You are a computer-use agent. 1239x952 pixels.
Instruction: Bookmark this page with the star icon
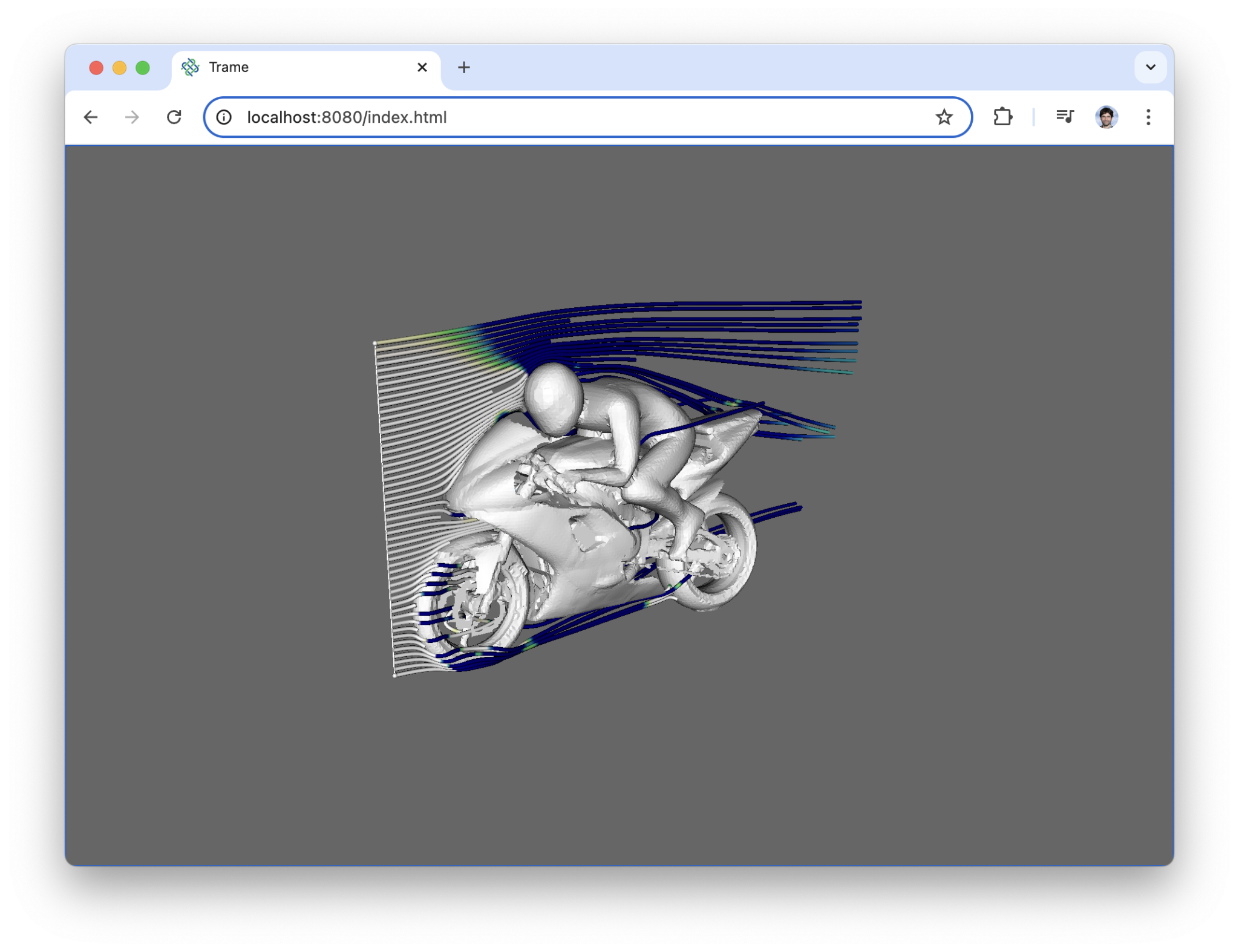point(944,117)
